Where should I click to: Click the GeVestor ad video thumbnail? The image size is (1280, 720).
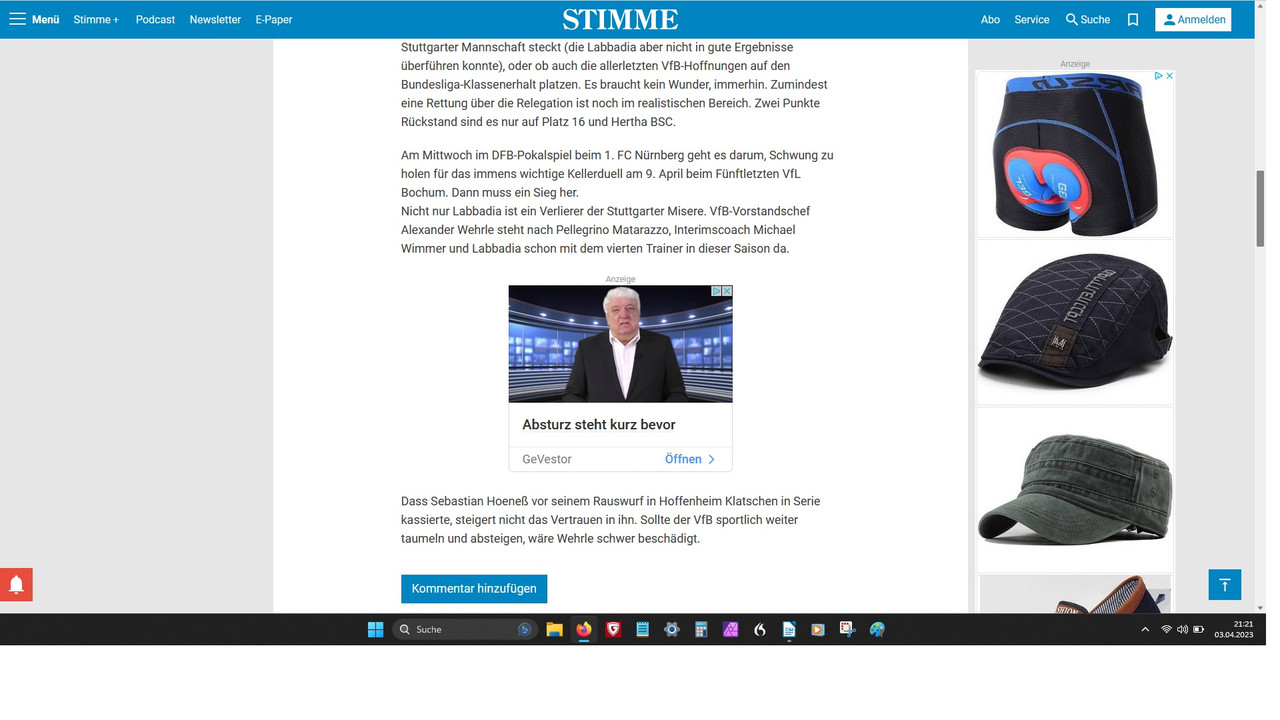pyautogui.click(x=620, y=344)
